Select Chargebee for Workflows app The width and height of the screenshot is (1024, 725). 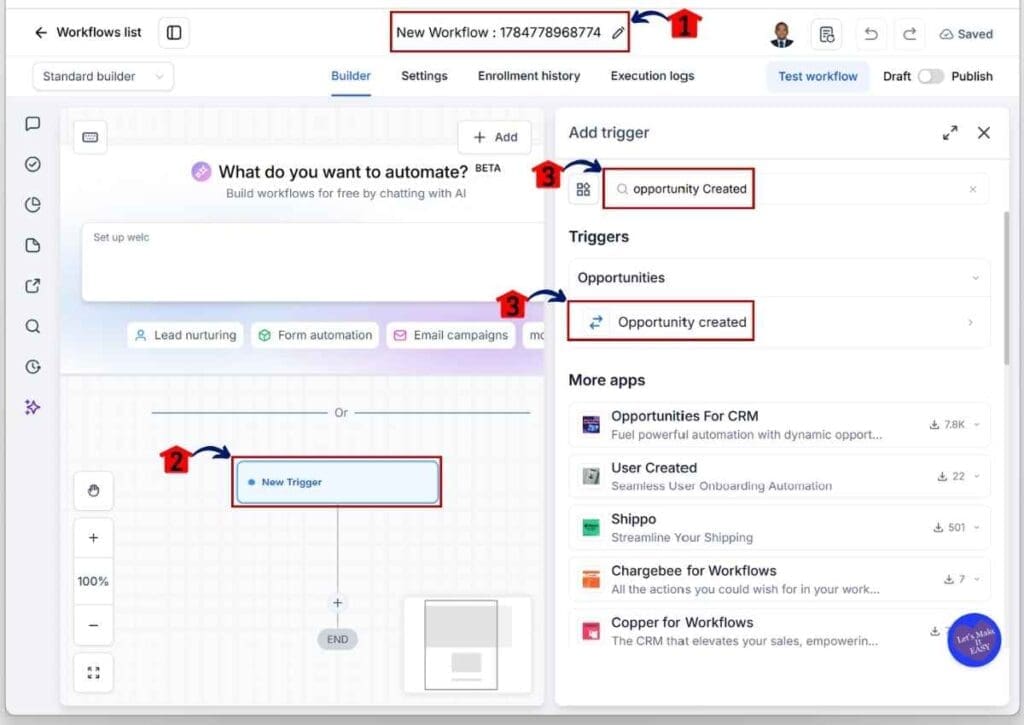pos(779,579)
